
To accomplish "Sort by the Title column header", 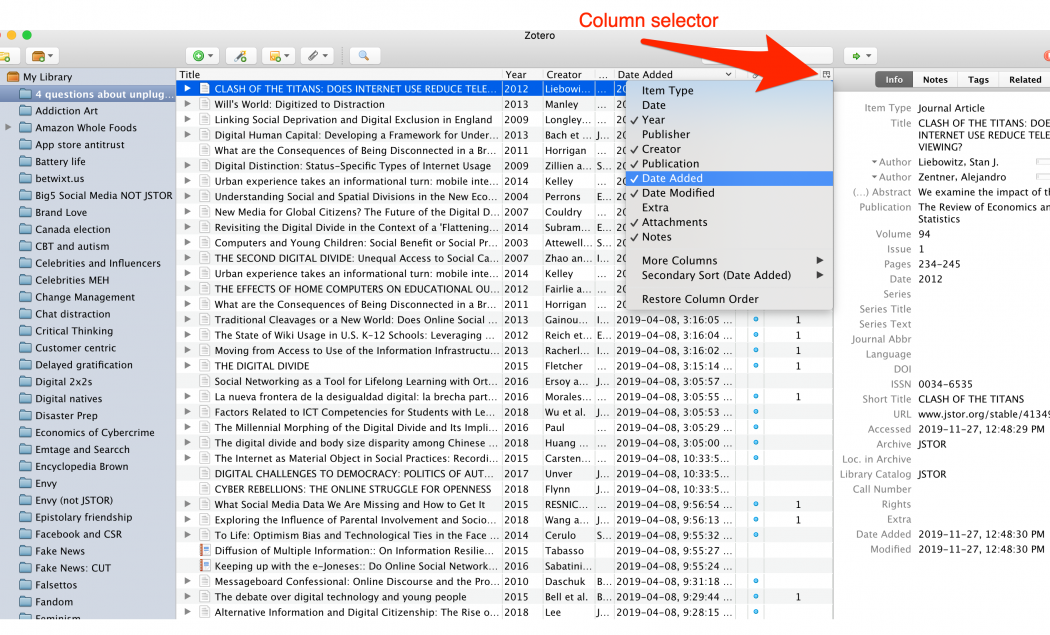I will pos(340,74).
